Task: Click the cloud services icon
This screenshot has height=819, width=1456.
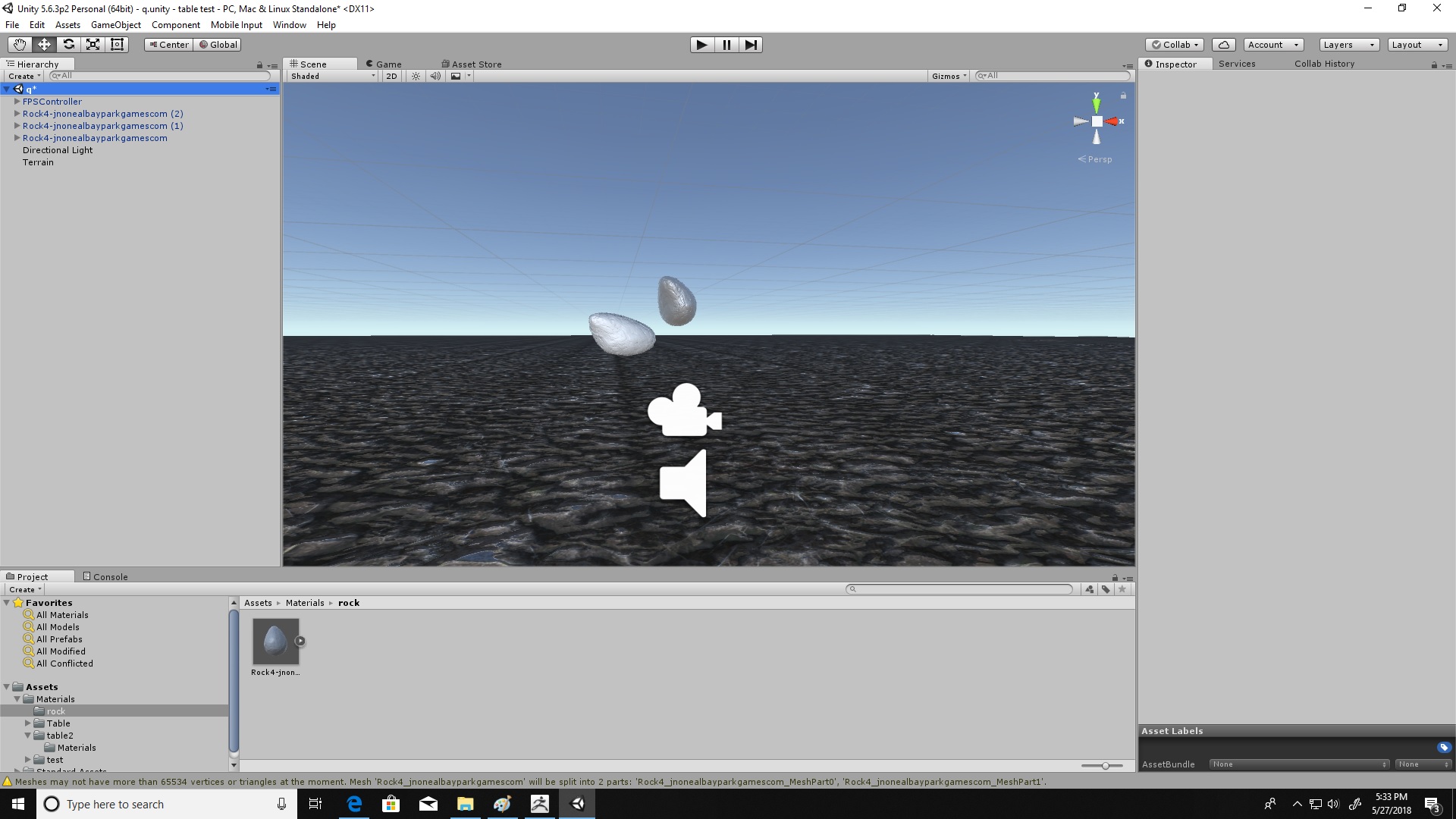Action: [x=1224, y=45]
